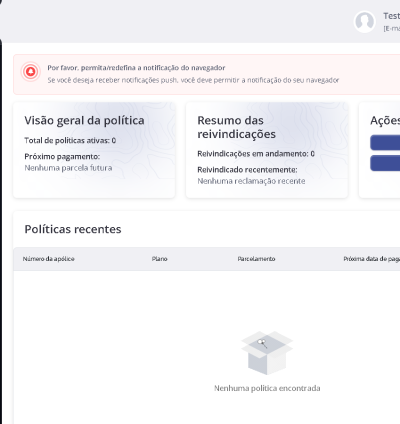The width and height of the screenshot is (400, 424).
Task: Open the first blue action button
Action: 385,143
